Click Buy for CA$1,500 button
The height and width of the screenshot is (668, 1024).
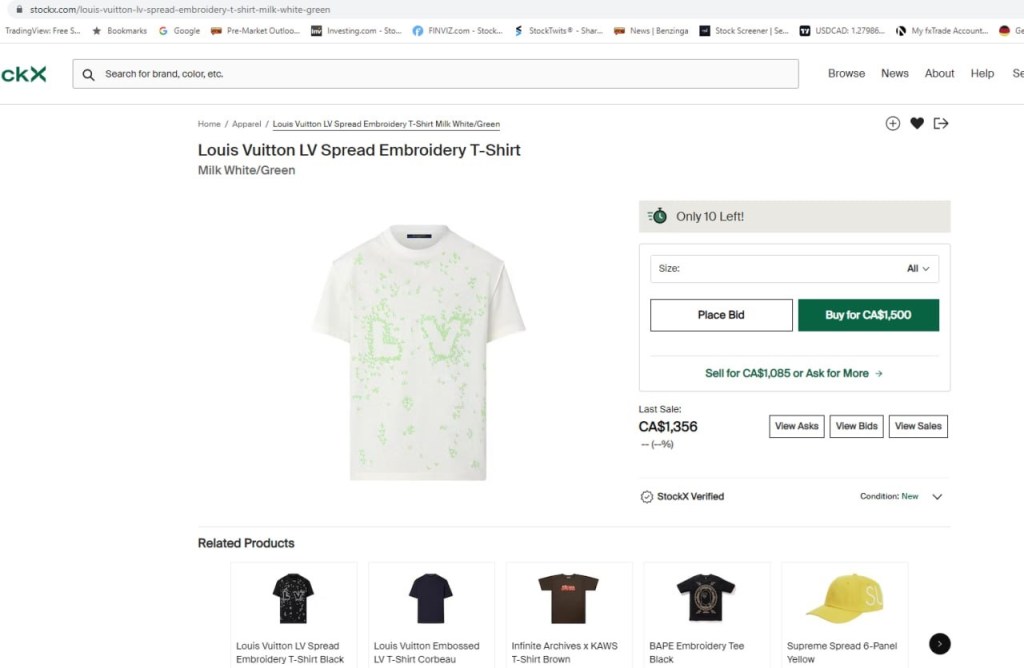click(868, 315)
